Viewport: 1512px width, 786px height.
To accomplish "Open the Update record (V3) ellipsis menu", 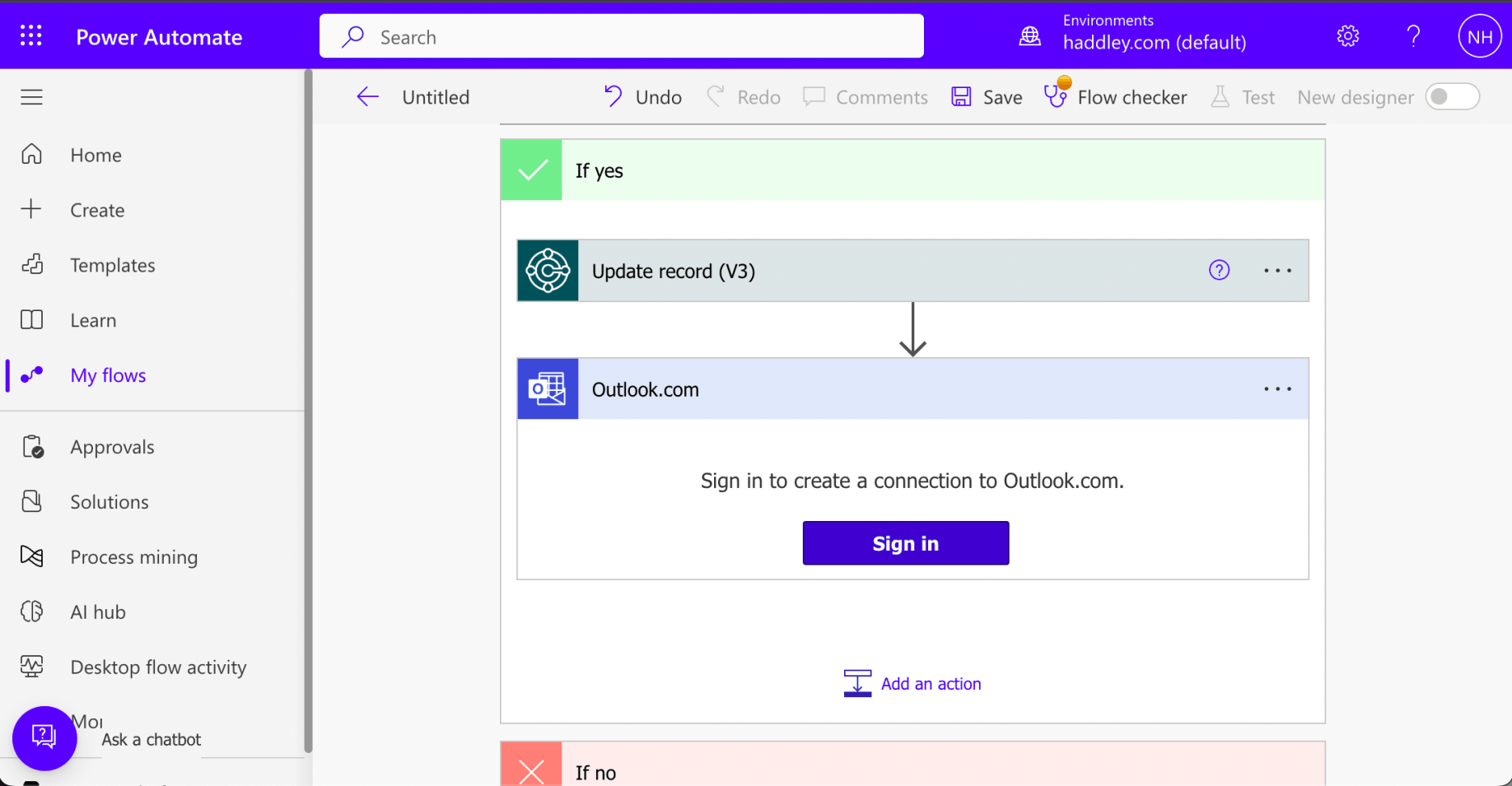I will [x=1277, y=271].
